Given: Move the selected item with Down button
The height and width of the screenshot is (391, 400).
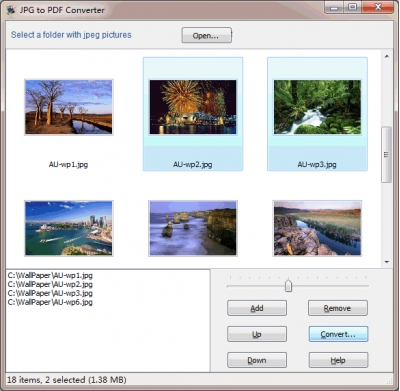Looking at the screenshot, I should point(257,360).
